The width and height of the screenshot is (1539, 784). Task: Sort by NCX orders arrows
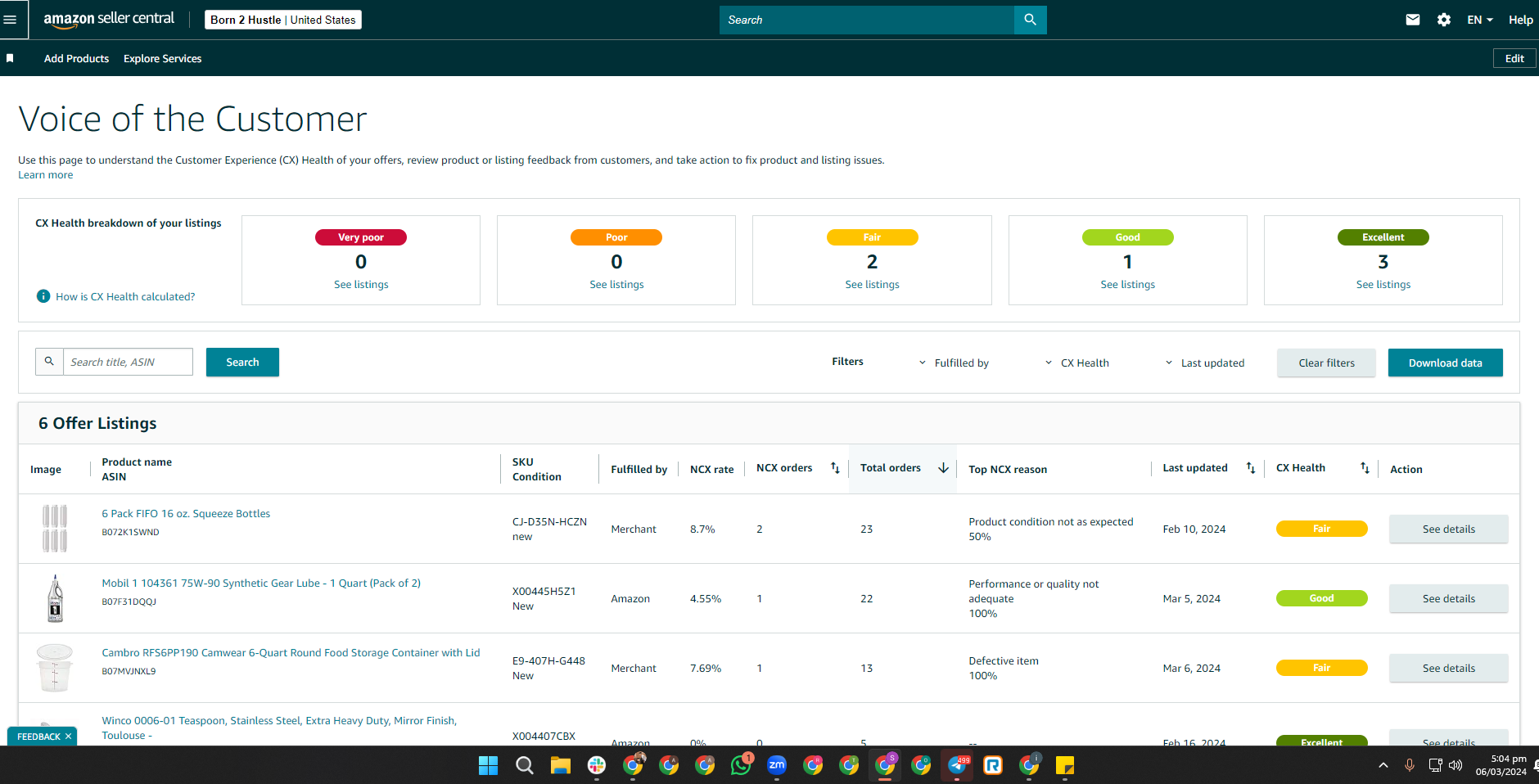tap(835, 468)
